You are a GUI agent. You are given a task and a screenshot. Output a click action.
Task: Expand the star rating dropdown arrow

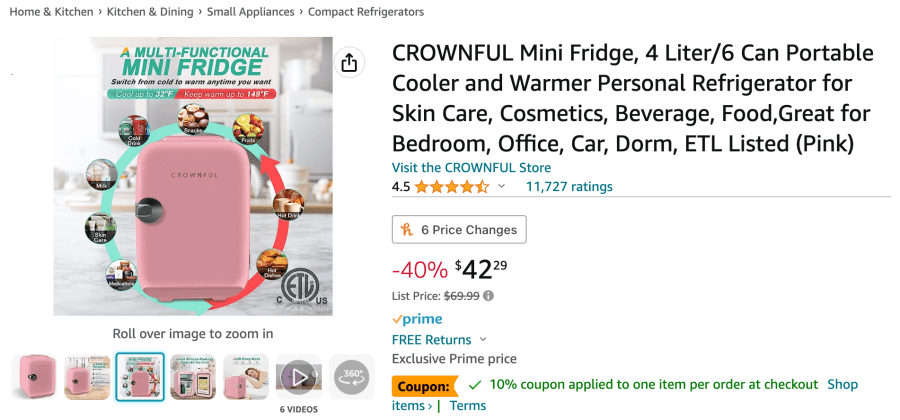[x=502, y=187]
